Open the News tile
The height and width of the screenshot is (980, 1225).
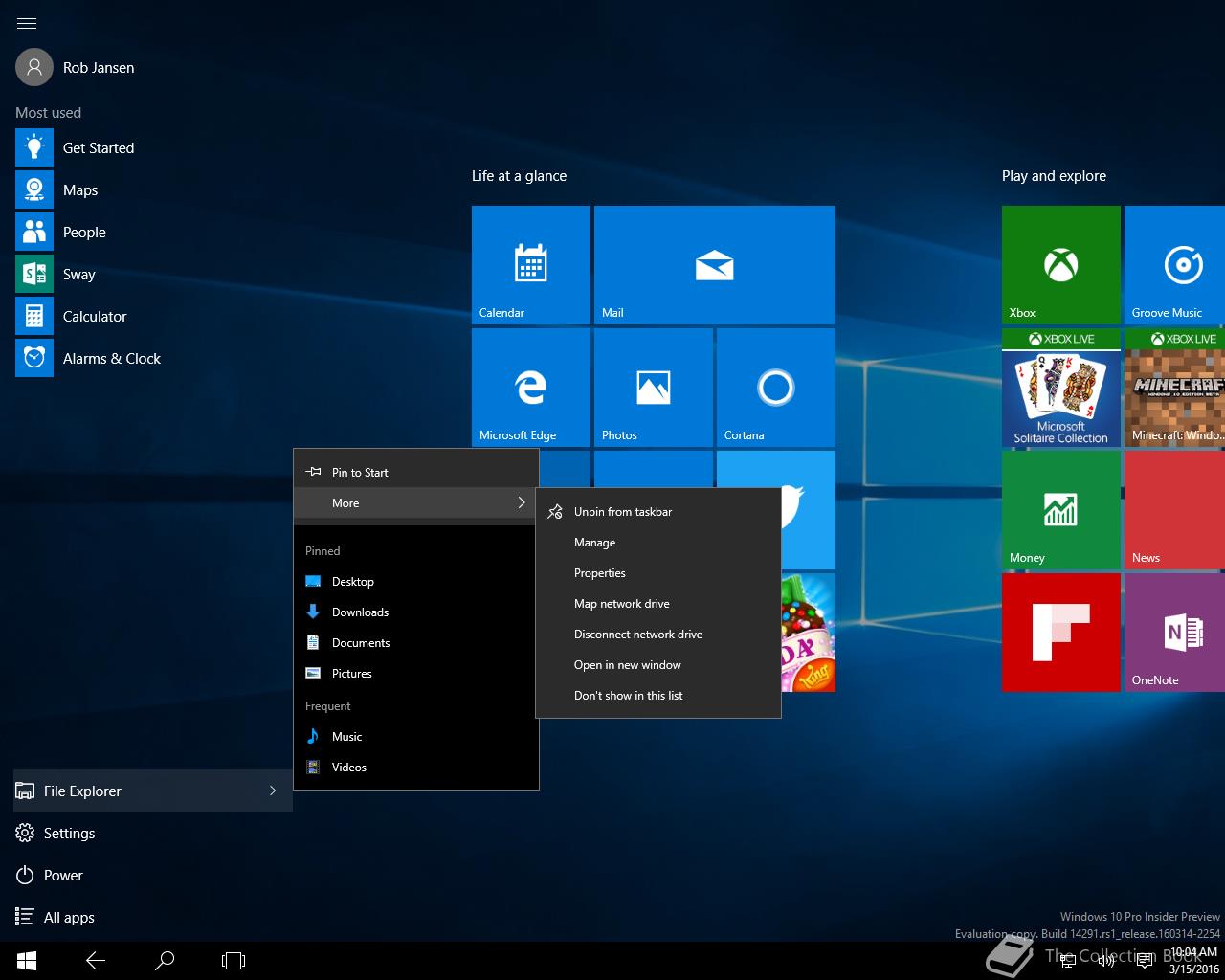tap(1175, 510)
